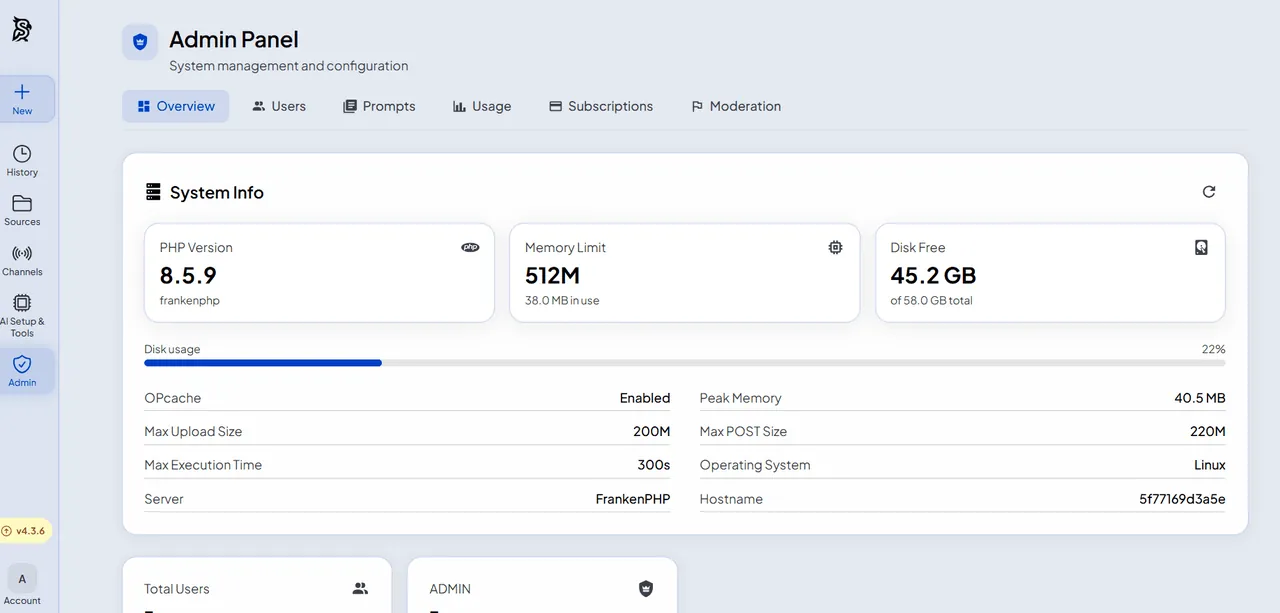Click the OPcache Enabled status
Viewport: 1280px width, 613px height.
click(645, 398)
